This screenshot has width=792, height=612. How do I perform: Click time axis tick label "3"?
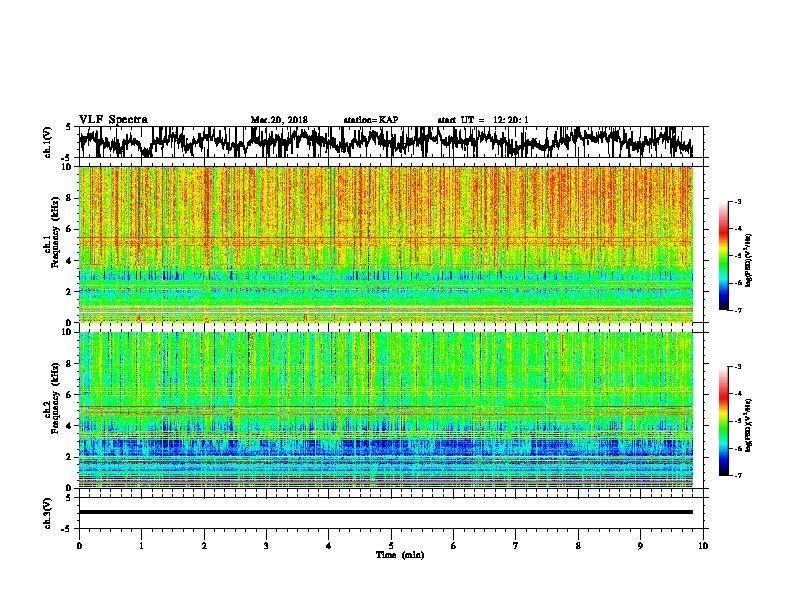point(266,546)
